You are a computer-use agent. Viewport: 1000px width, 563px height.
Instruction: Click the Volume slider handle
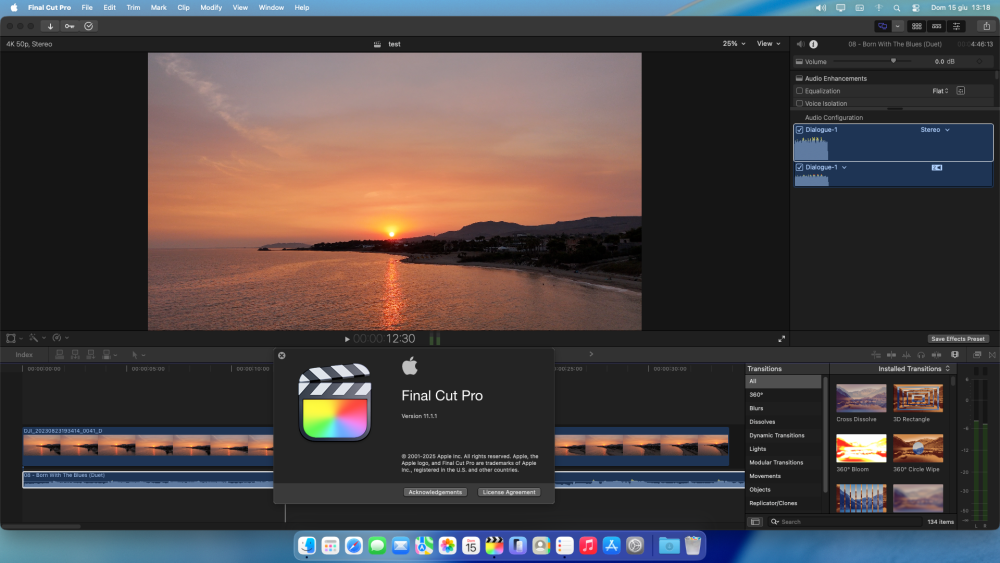[893, 61]
